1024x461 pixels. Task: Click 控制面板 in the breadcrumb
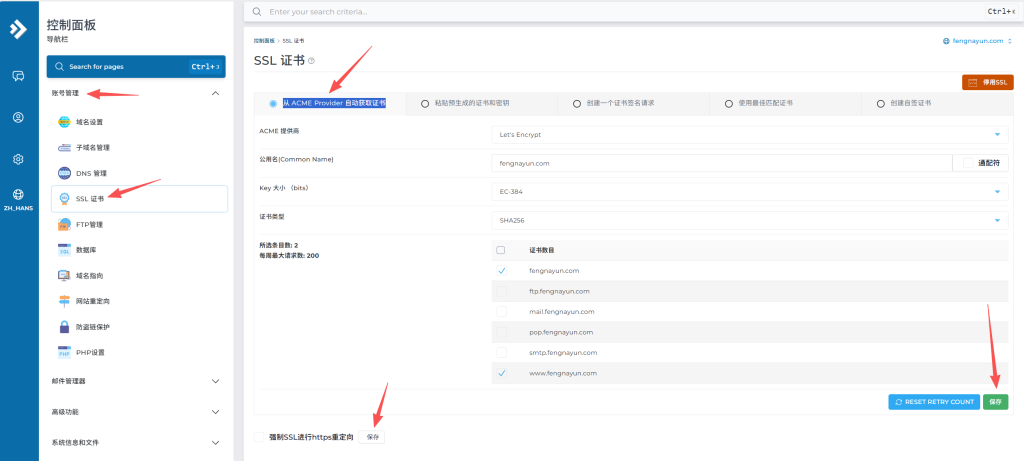click(262, 41)
